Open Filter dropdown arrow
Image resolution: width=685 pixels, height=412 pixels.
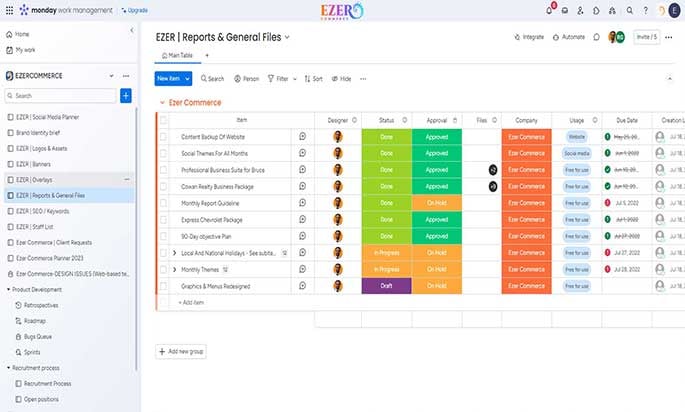(x=295, y=79)
